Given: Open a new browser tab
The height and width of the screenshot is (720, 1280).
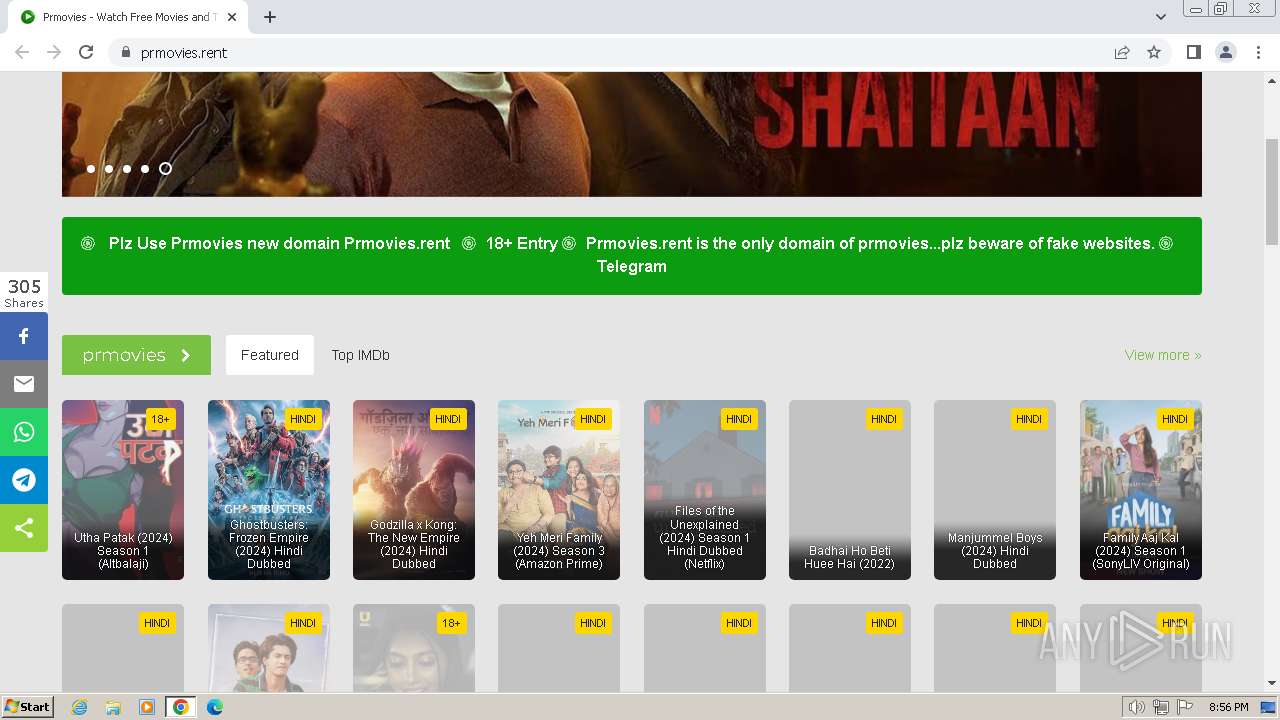Looking at the screenshot, I should pyautogui.click(x=270, y=17).
